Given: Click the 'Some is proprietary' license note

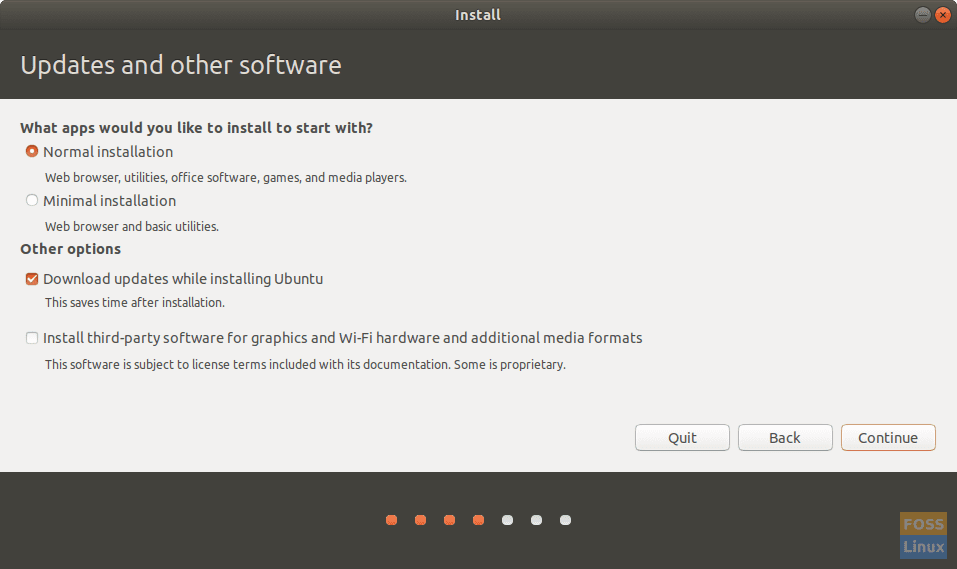Looking at the screenshot, I should click(510, 364).
